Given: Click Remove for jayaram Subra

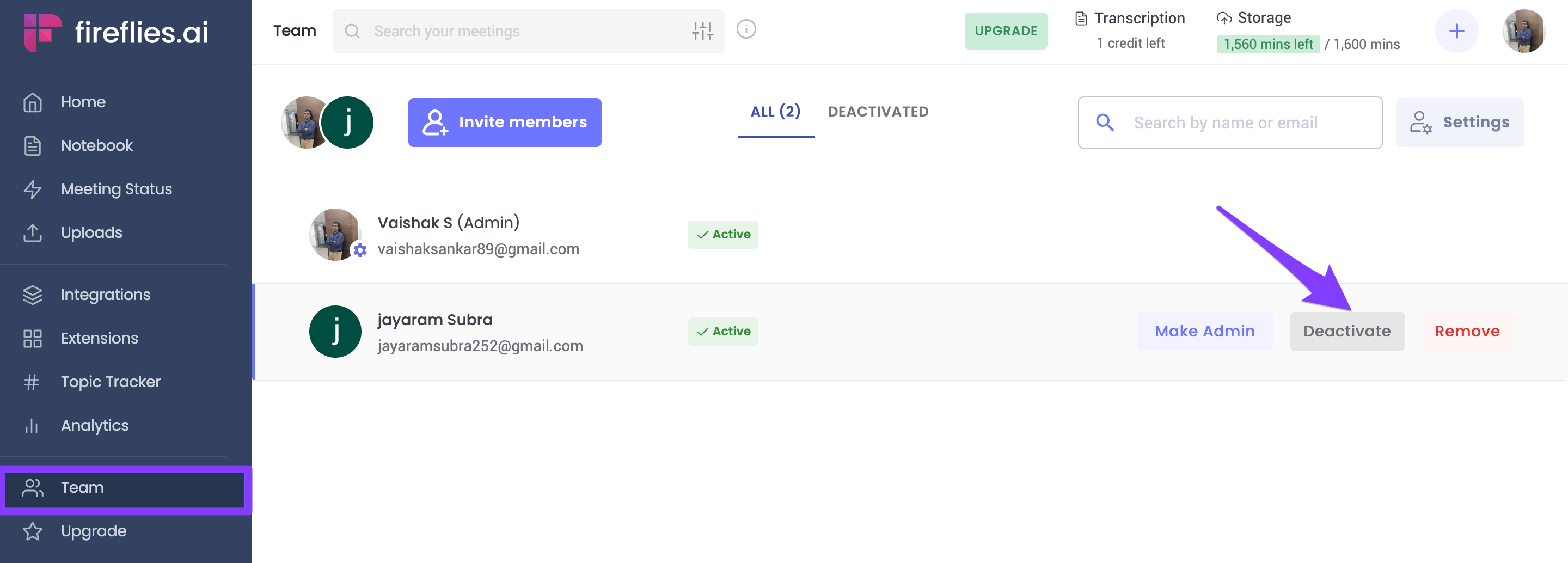Looking at the screenshot, I should click(x=1467, y=332).
